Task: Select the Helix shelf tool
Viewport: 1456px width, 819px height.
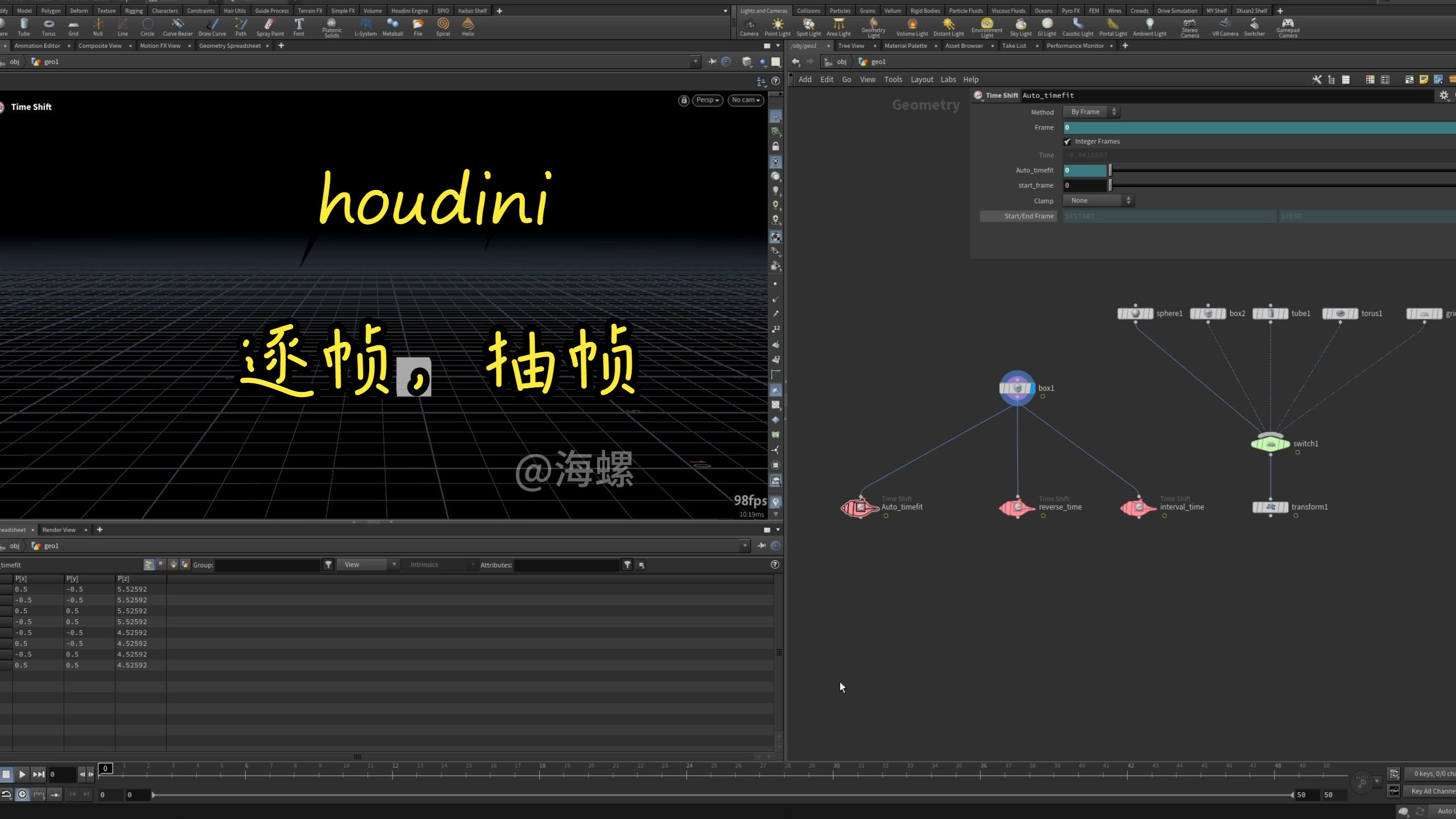Action: pyautogui.click(x=468, y=27)
